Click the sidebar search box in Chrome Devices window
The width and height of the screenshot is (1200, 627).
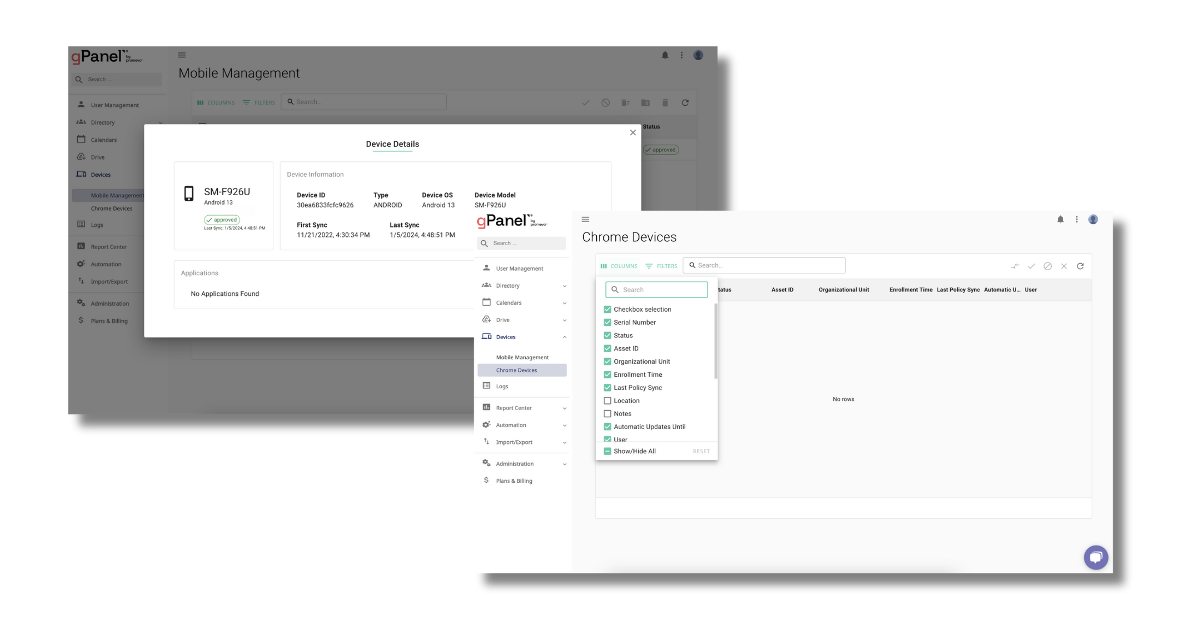click(x=521, y=243)
